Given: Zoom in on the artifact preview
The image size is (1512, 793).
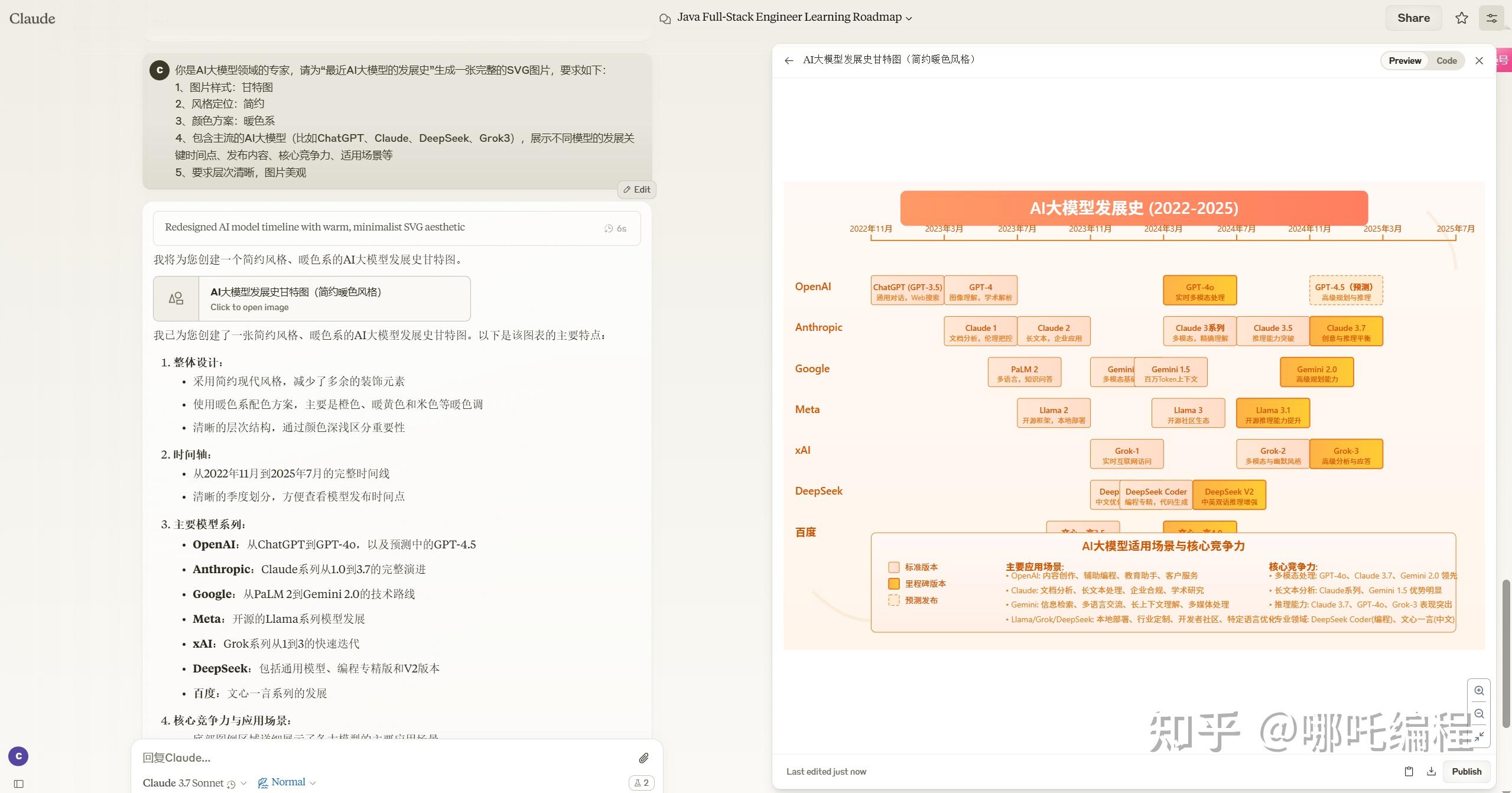Looking at the screenshot, I should pos(1479,691).
